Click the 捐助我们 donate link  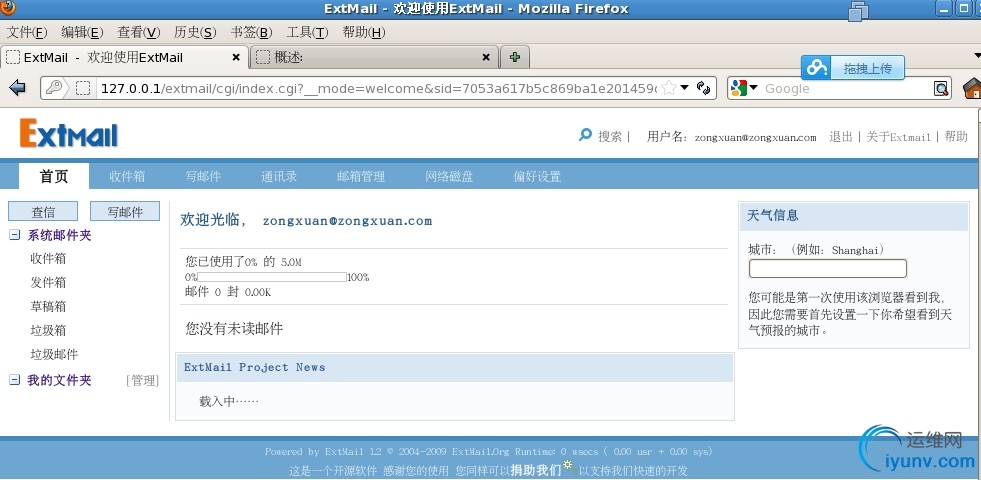[x=536, y=469]
